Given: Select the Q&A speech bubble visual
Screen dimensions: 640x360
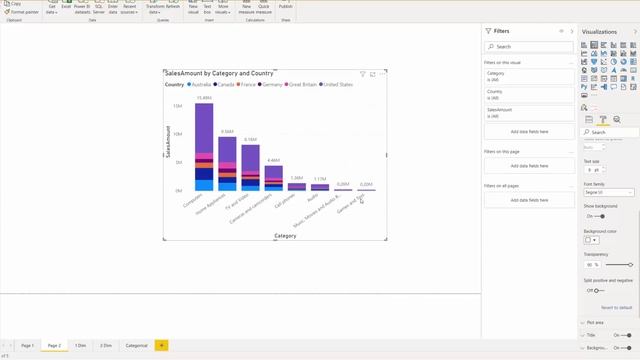Looking at the screenshot, I should coord(613,87).
